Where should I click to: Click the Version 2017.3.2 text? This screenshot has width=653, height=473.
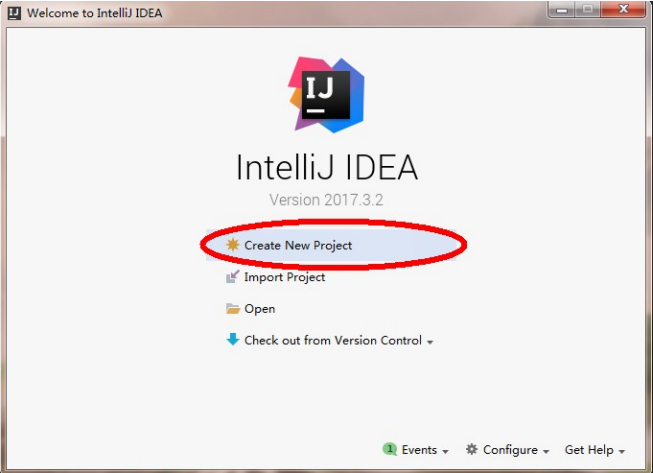coord(326,200)
